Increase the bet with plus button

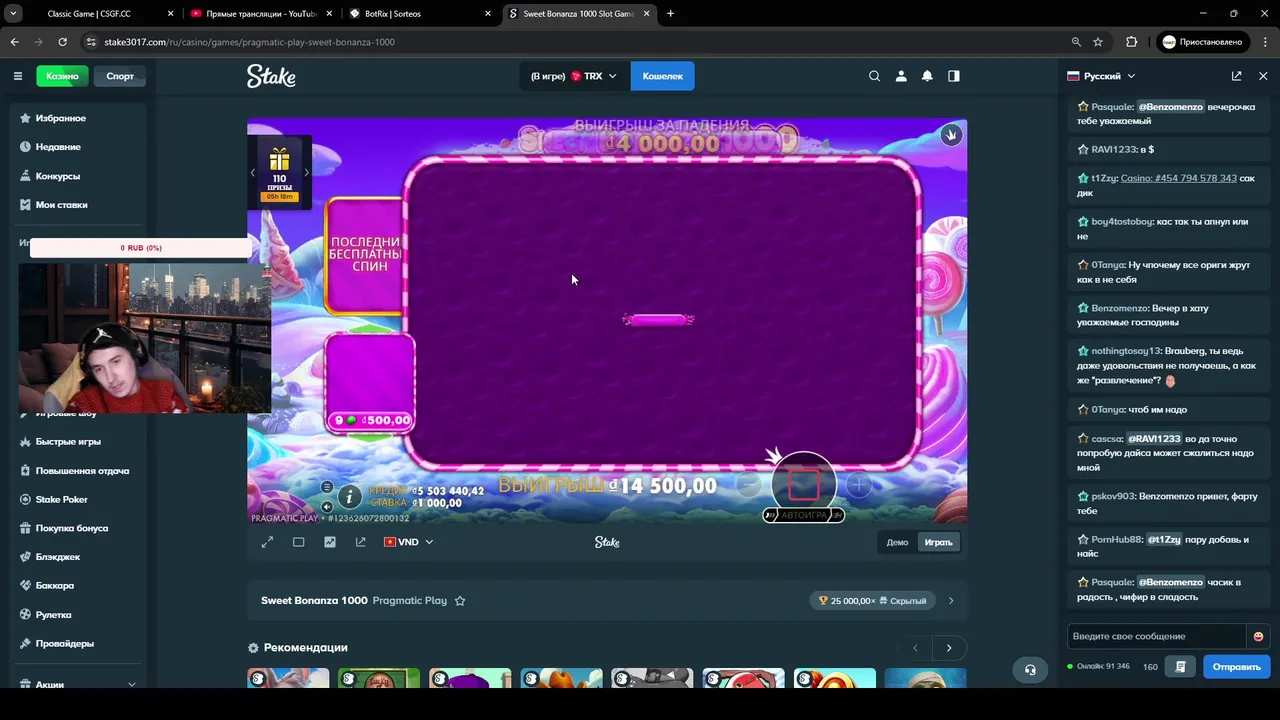[859, 485]
